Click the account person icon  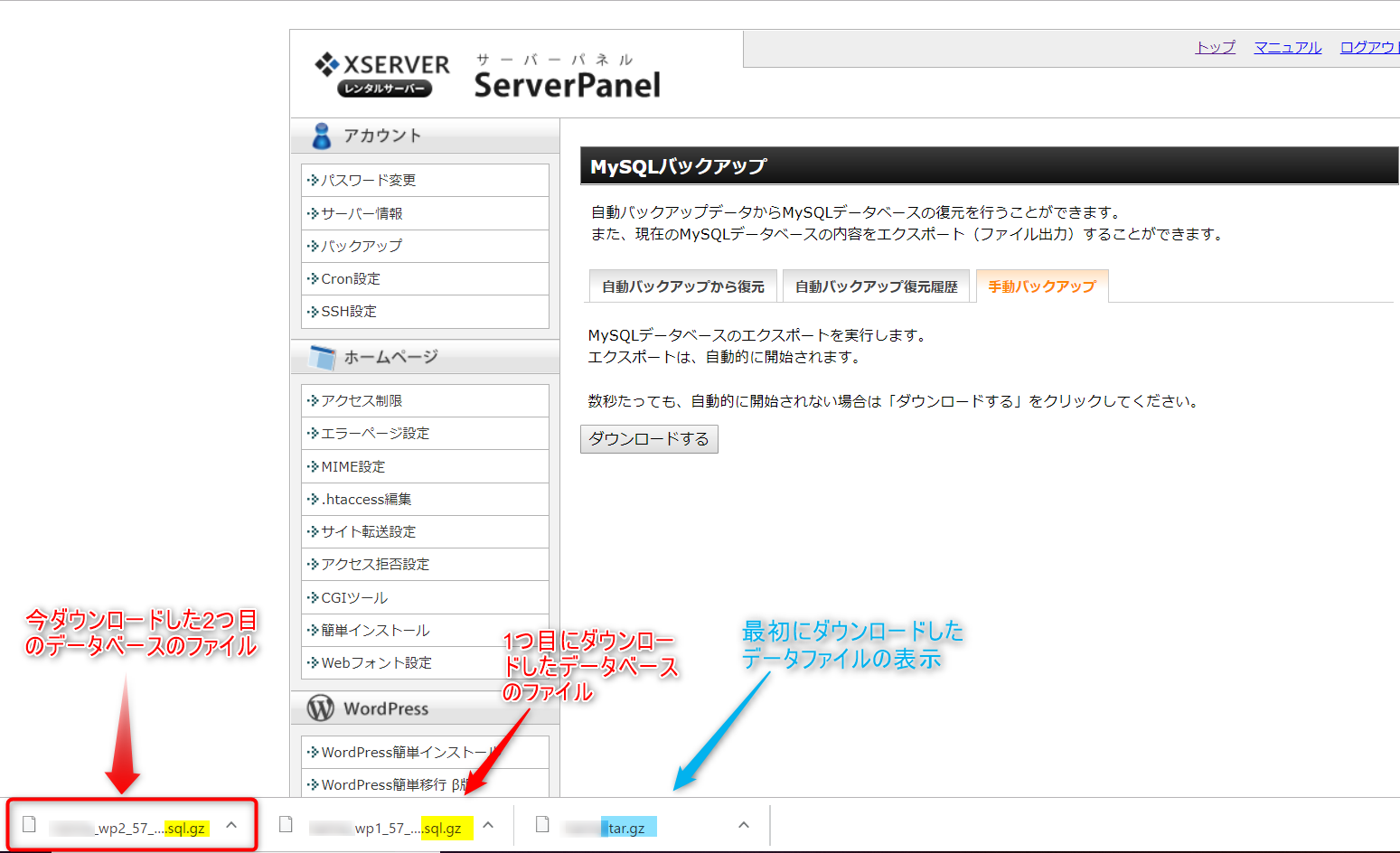point(321,136)
